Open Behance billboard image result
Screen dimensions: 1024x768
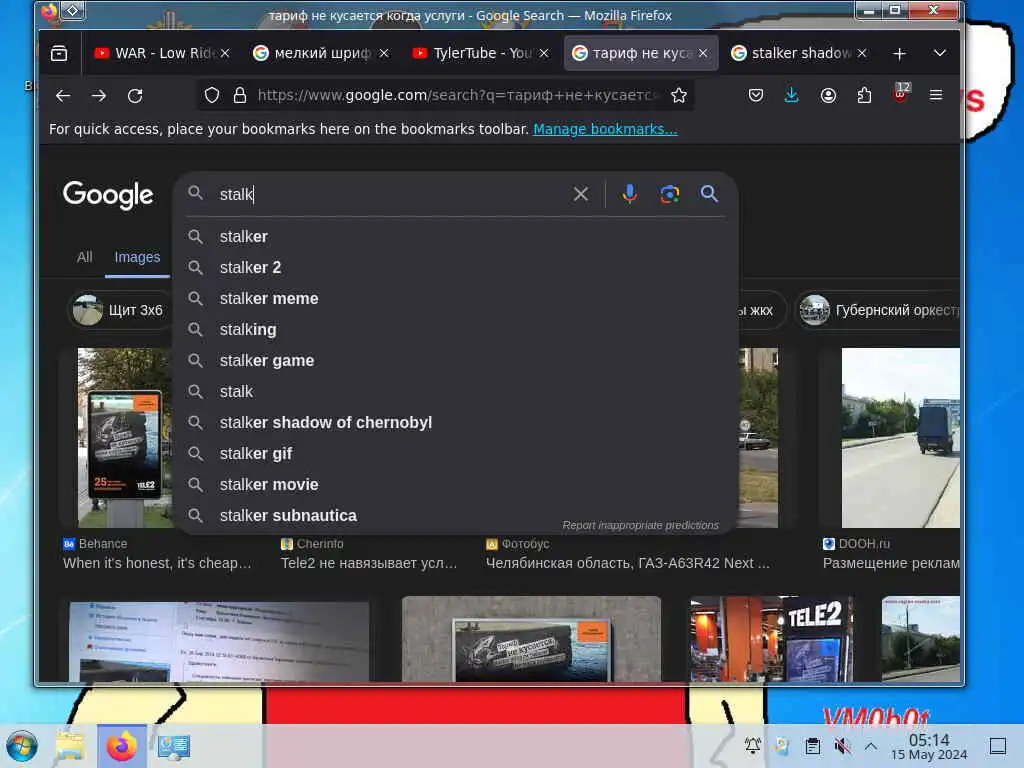pyautogui.click(x=124, y=438)
